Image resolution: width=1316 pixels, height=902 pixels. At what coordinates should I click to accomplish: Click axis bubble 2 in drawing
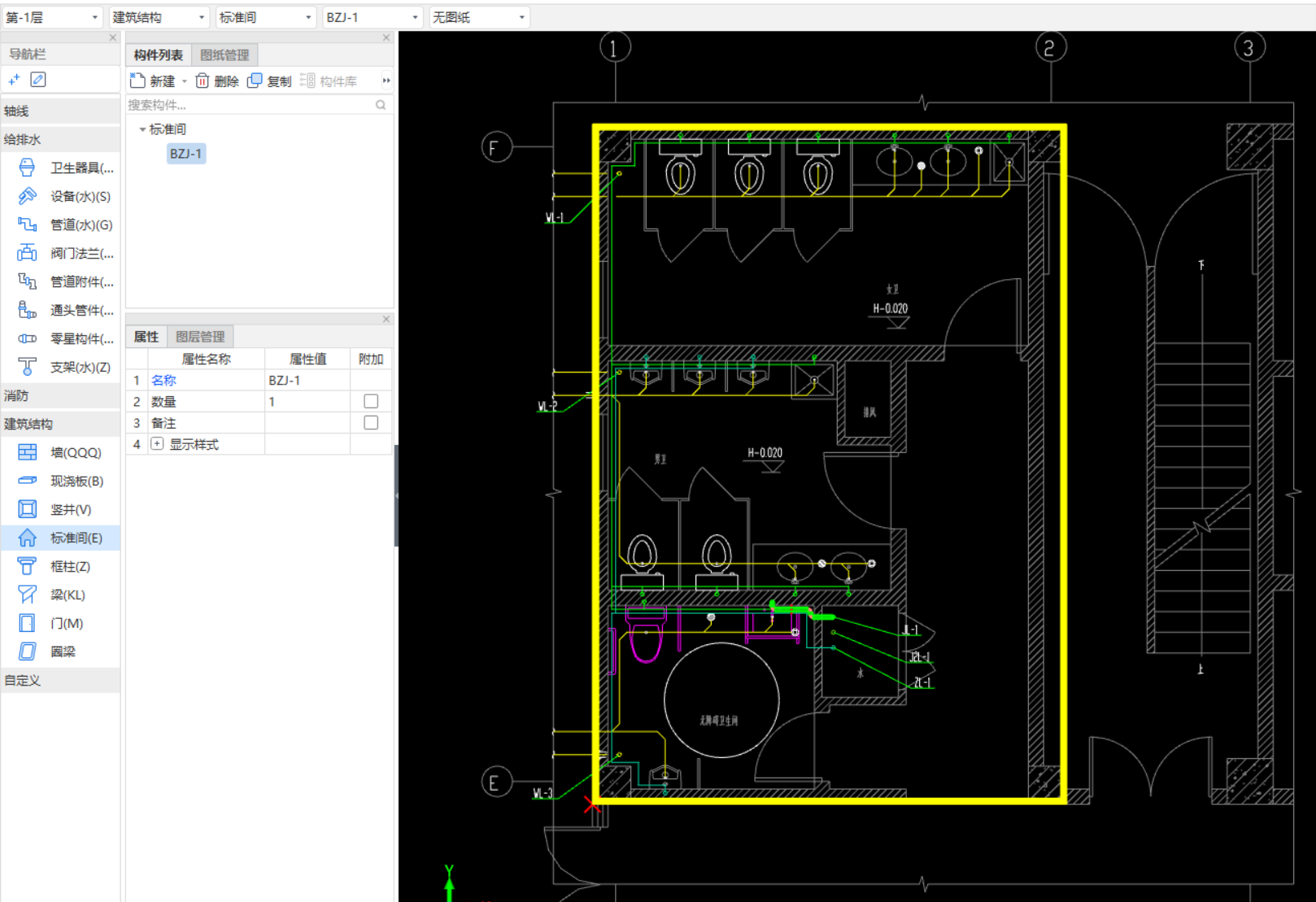[1051, 47]
